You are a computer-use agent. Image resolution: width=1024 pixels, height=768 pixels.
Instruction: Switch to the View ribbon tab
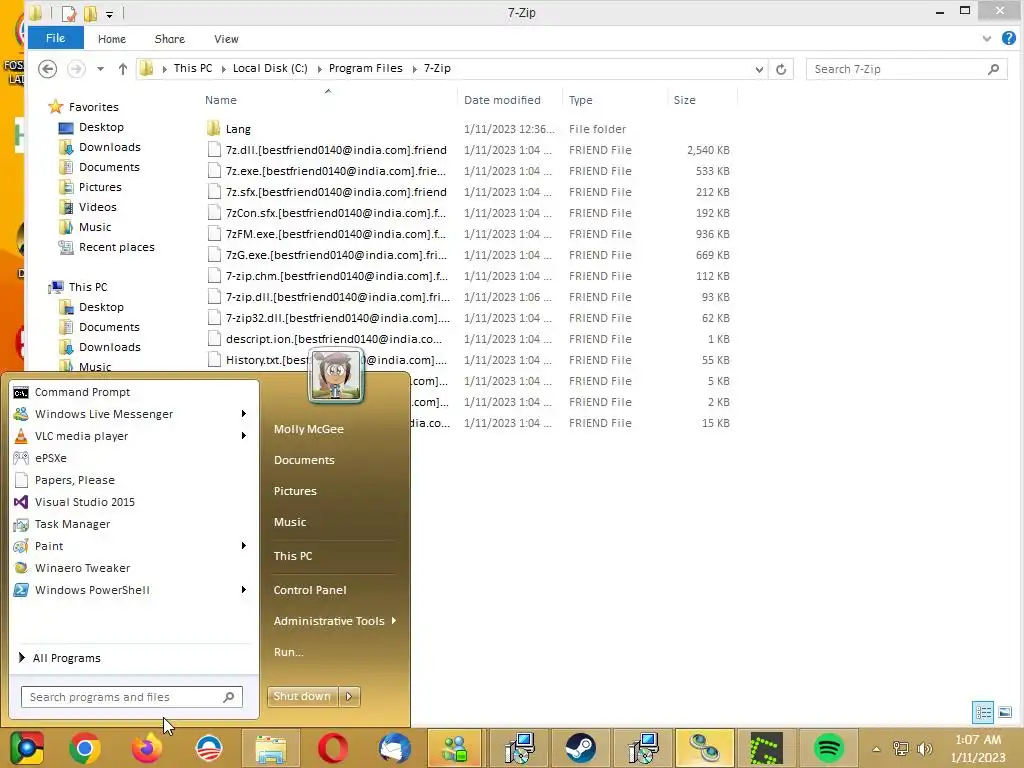(x=226, y=39)
